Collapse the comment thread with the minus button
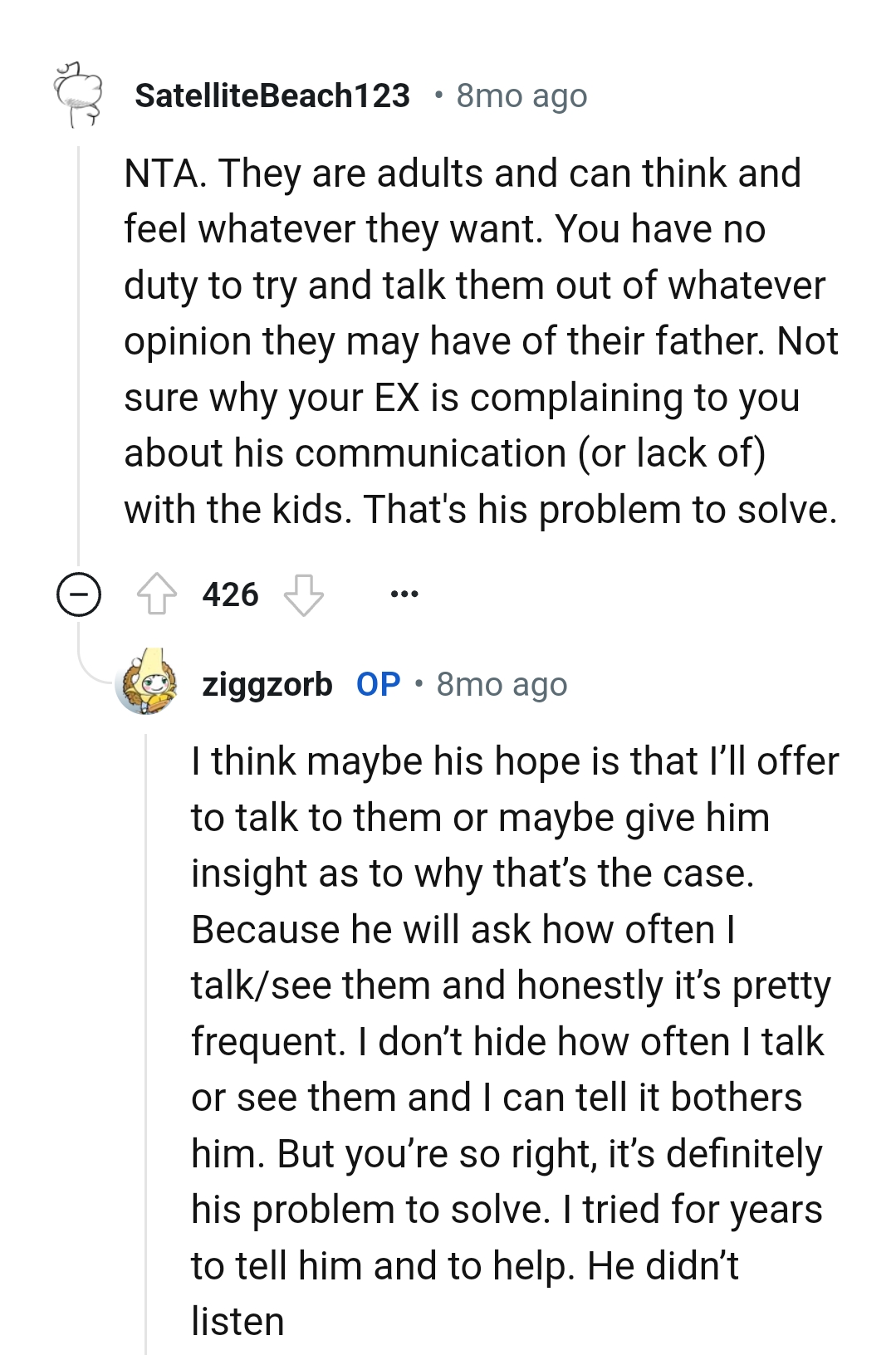This screenshot has height=1355, width=896. click(77, 593)
